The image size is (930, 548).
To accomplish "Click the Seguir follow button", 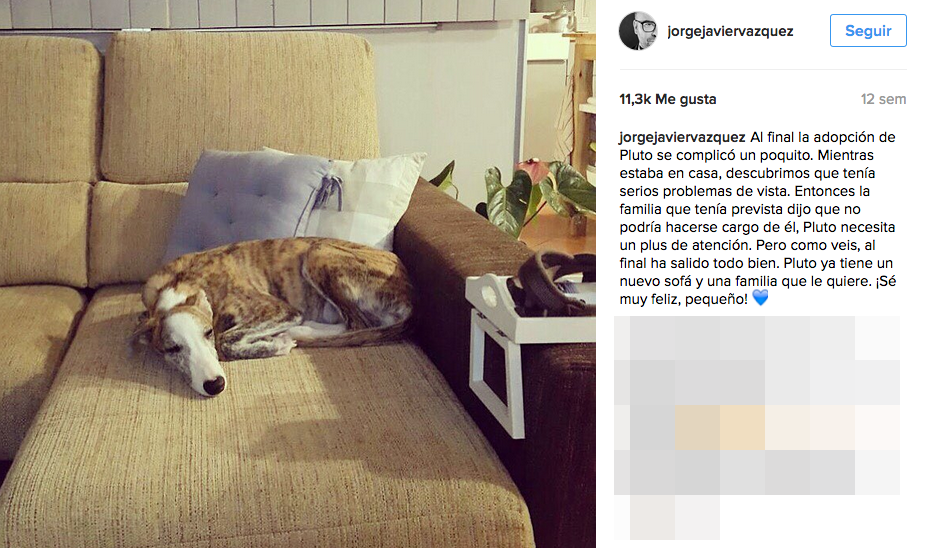I will pos(868,31).
